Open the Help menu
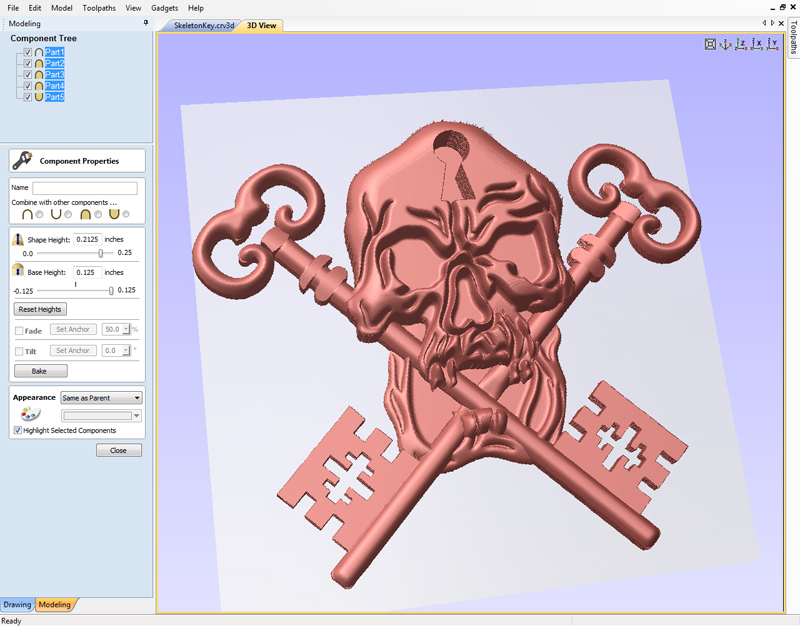Viewport: 800px width, 626px height. click(x=195, y=8)
